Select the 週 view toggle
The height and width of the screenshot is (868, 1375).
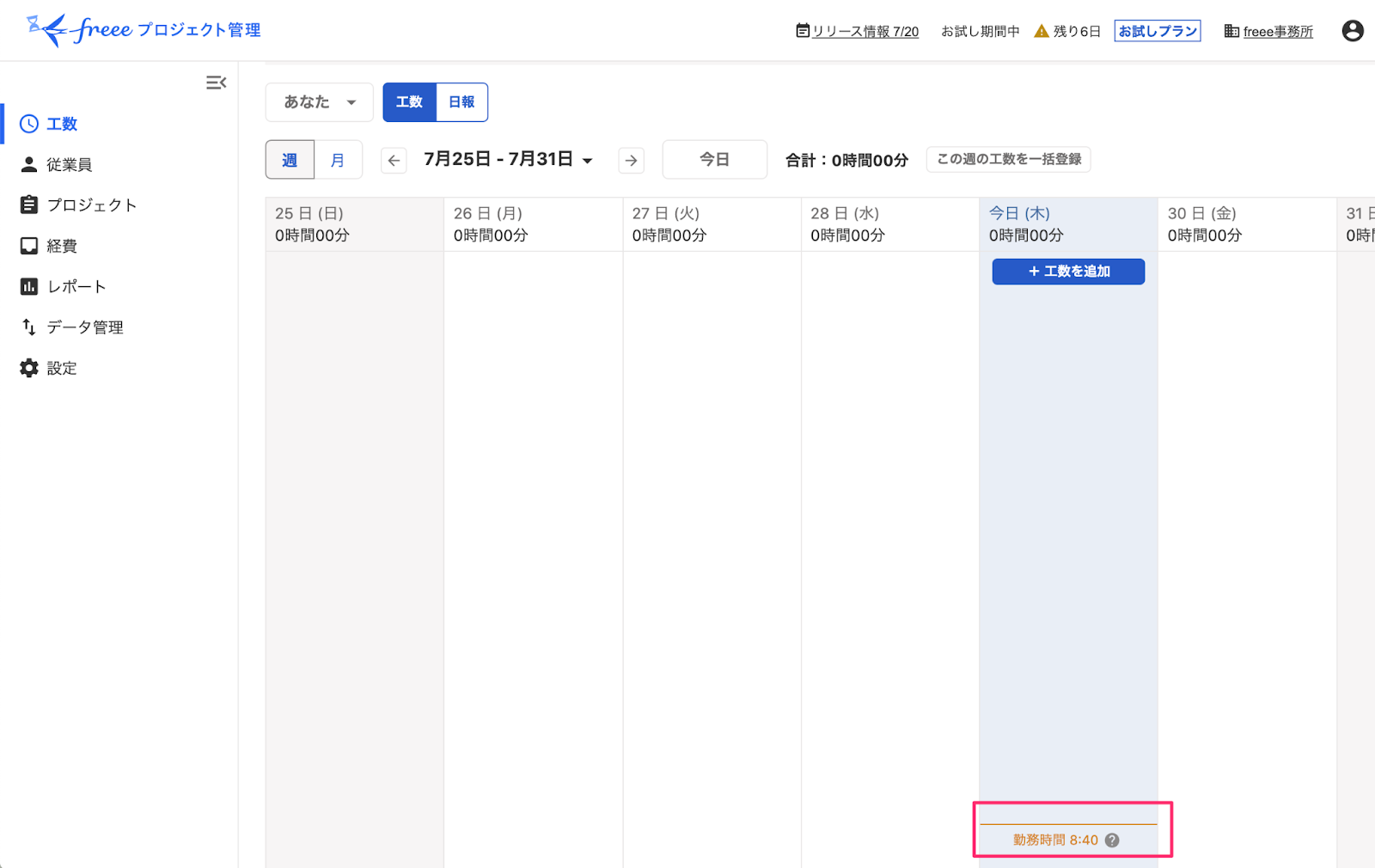290,160
